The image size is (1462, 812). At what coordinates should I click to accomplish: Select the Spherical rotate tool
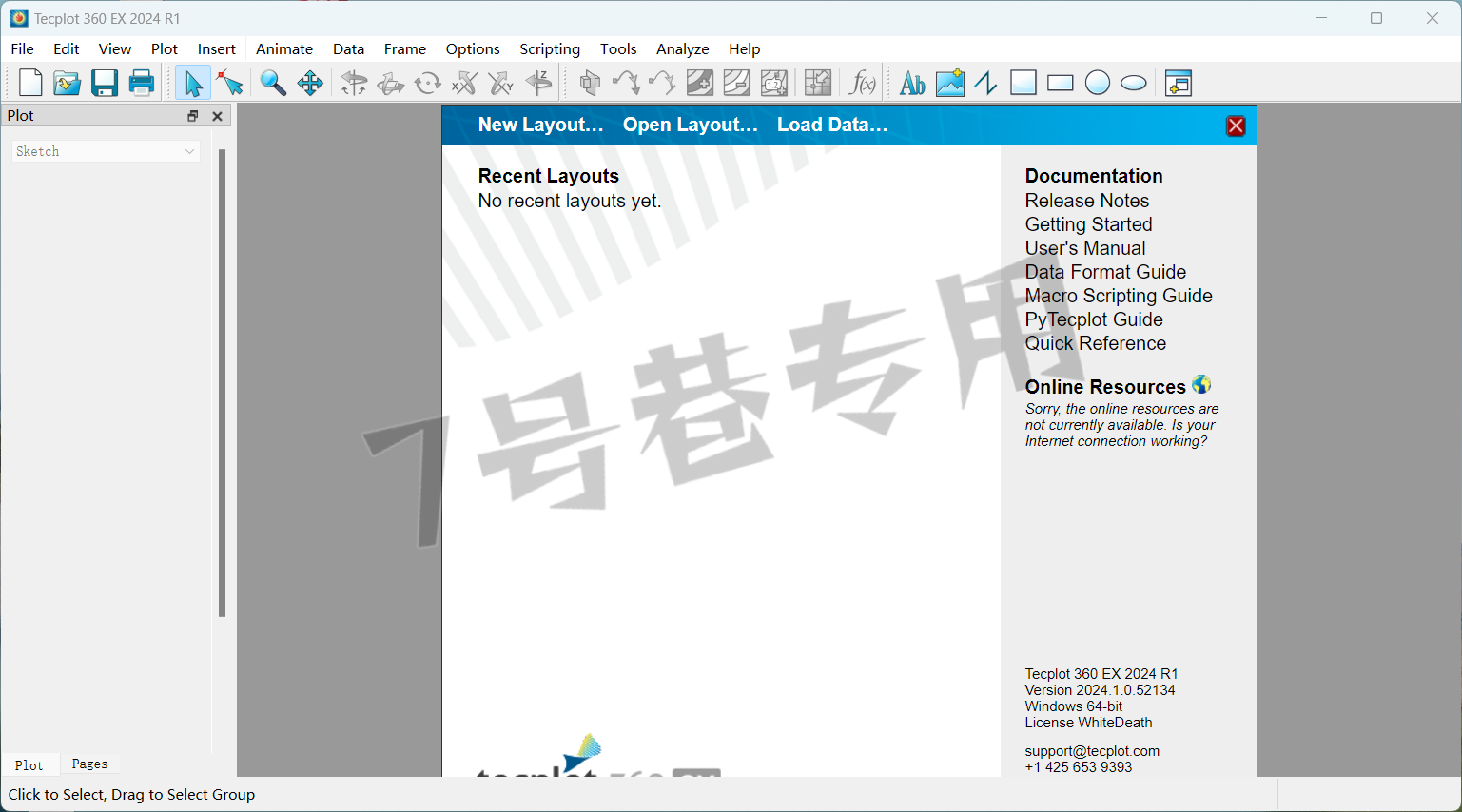(354, 84)
